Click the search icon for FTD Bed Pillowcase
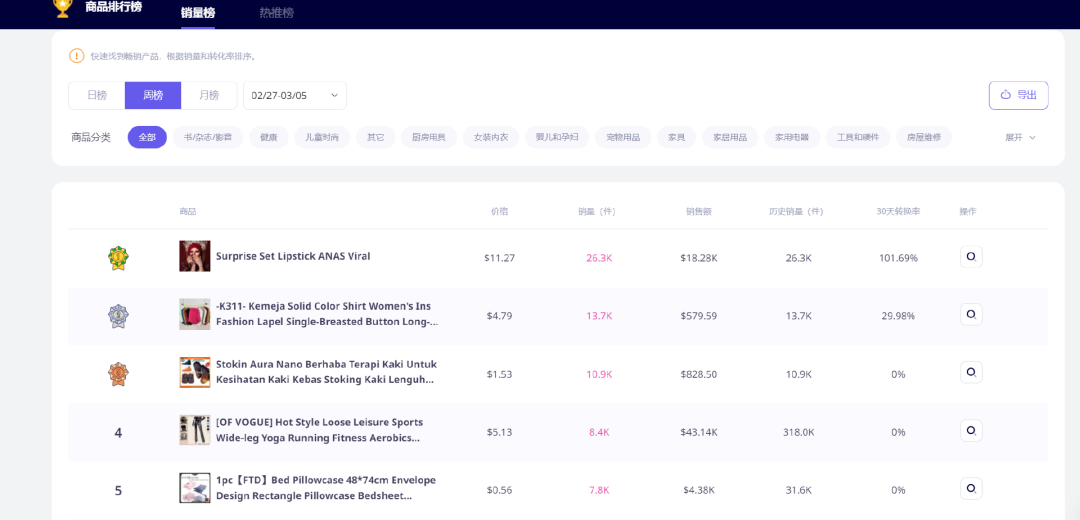Image resolution: width=1080 pixels, height=520 pixels. point(970,489)
